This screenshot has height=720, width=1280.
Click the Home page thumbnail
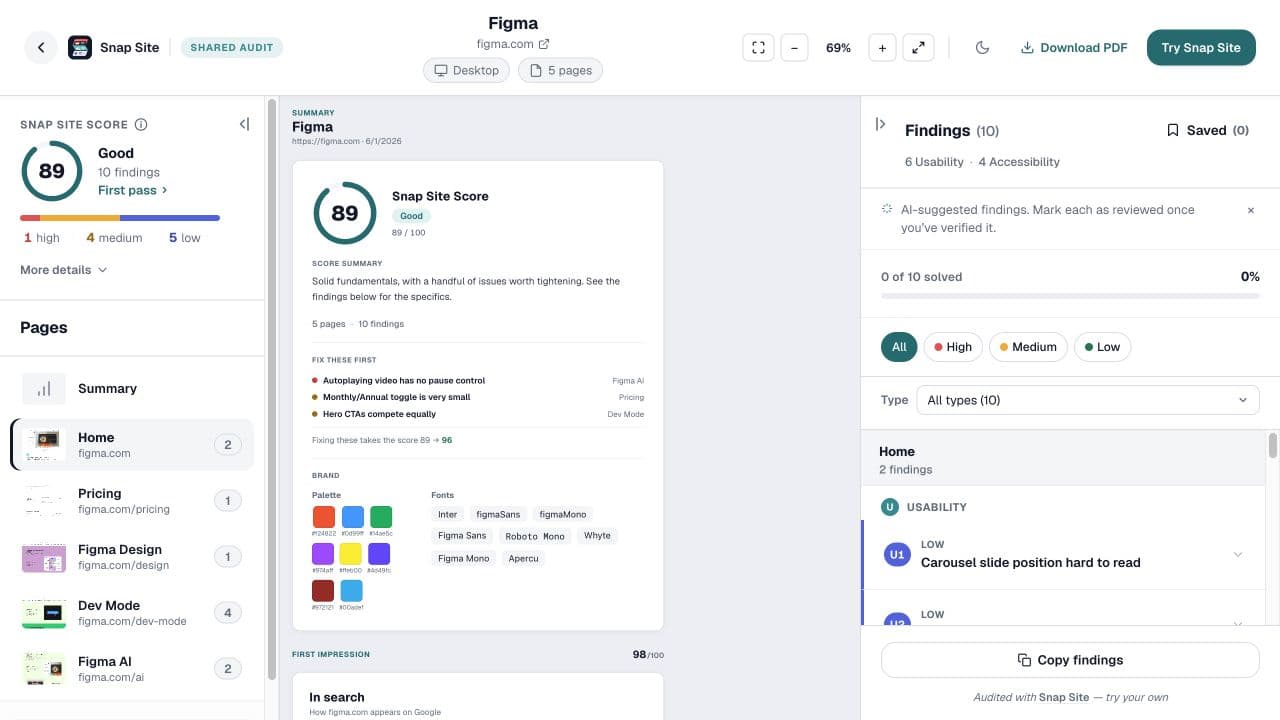[x=44, y=444]
